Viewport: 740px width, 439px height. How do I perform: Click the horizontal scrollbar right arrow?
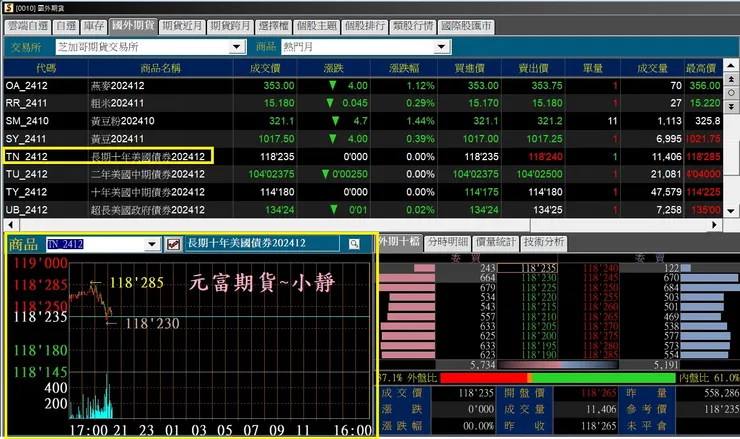click(715, 225)
